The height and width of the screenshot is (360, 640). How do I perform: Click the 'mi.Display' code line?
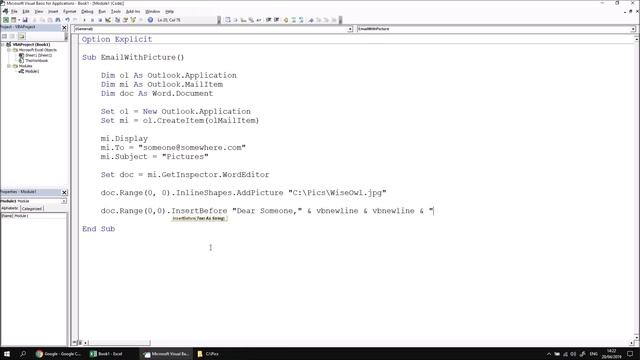(x=124, y=138)
